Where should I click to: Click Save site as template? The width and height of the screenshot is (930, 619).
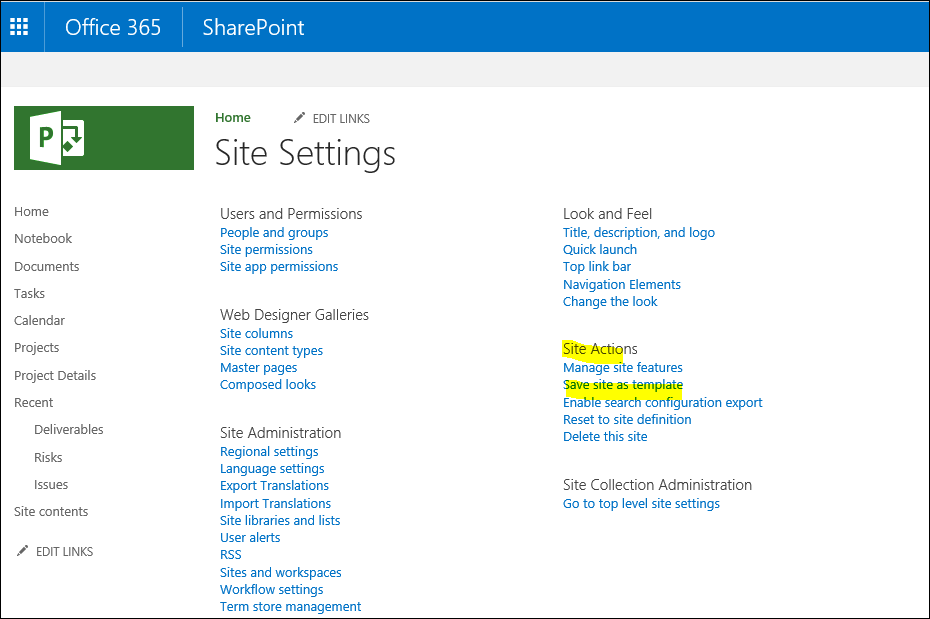coord(623,385)
